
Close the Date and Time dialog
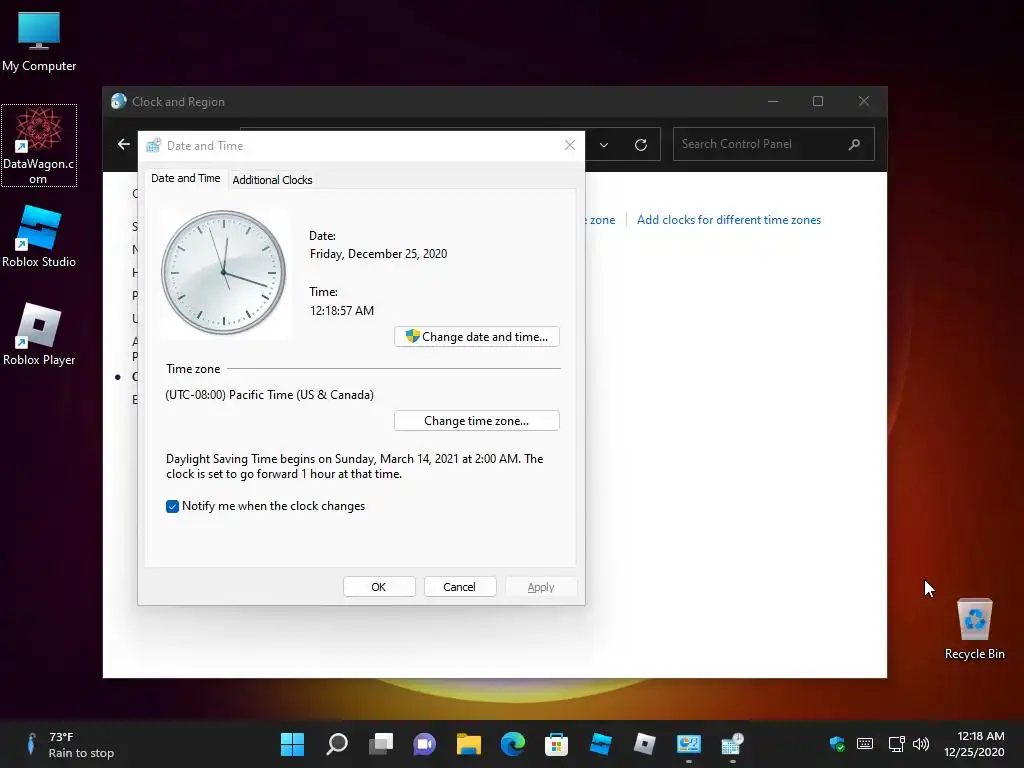569,145
